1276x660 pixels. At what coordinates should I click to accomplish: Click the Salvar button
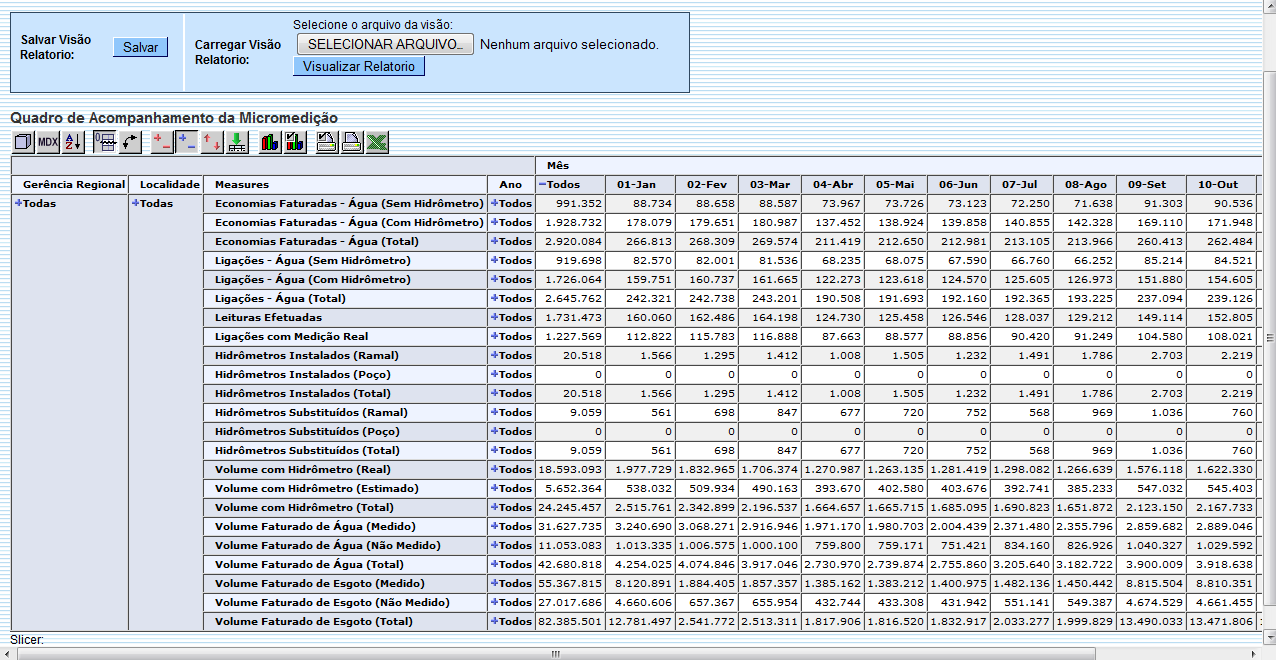pyautogui.click(x=140, y=47)
